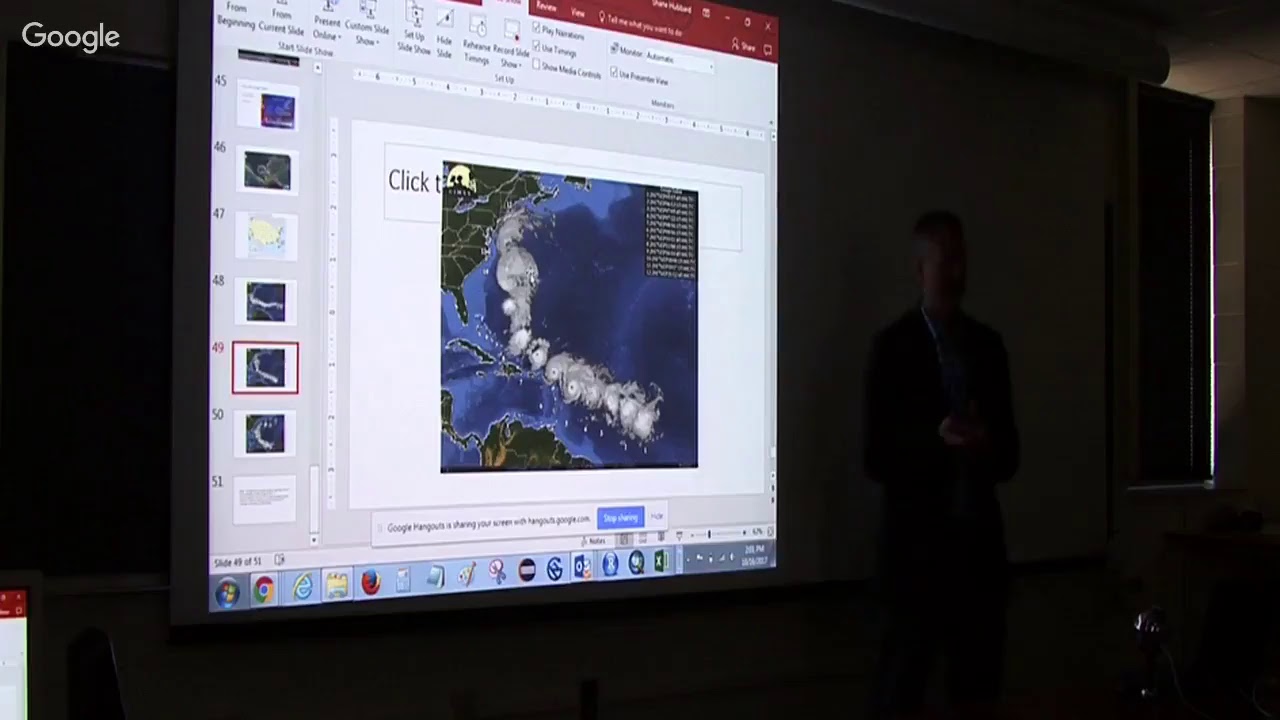This screenshot has height=720, width=1280.
Task: Open Paint from taskbar
Action: pos(466,574)
